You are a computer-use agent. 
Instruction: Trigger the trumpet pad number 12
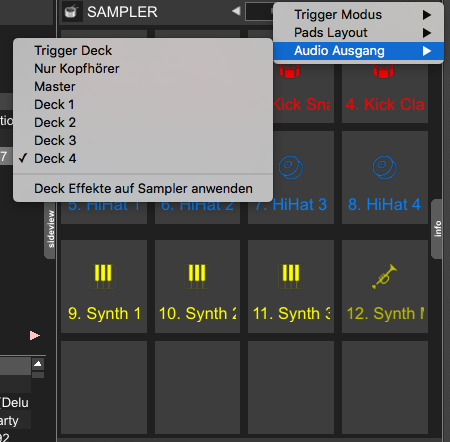[385, 286]
